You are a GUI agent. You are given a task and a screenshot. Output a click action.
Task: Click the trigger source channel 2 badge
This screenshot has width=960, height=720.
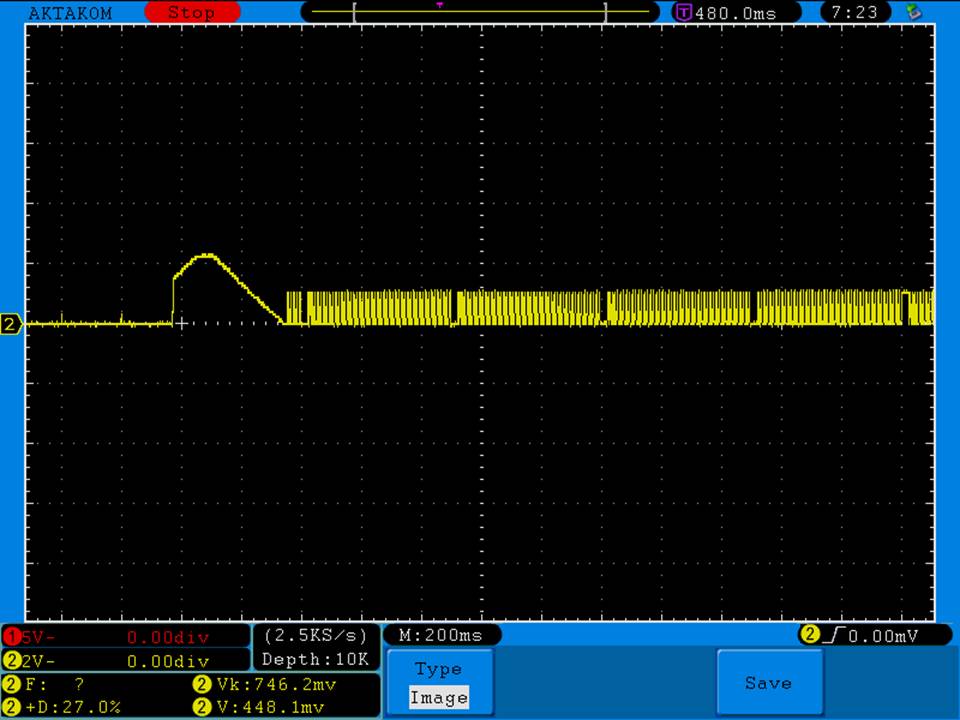(809, 635)
